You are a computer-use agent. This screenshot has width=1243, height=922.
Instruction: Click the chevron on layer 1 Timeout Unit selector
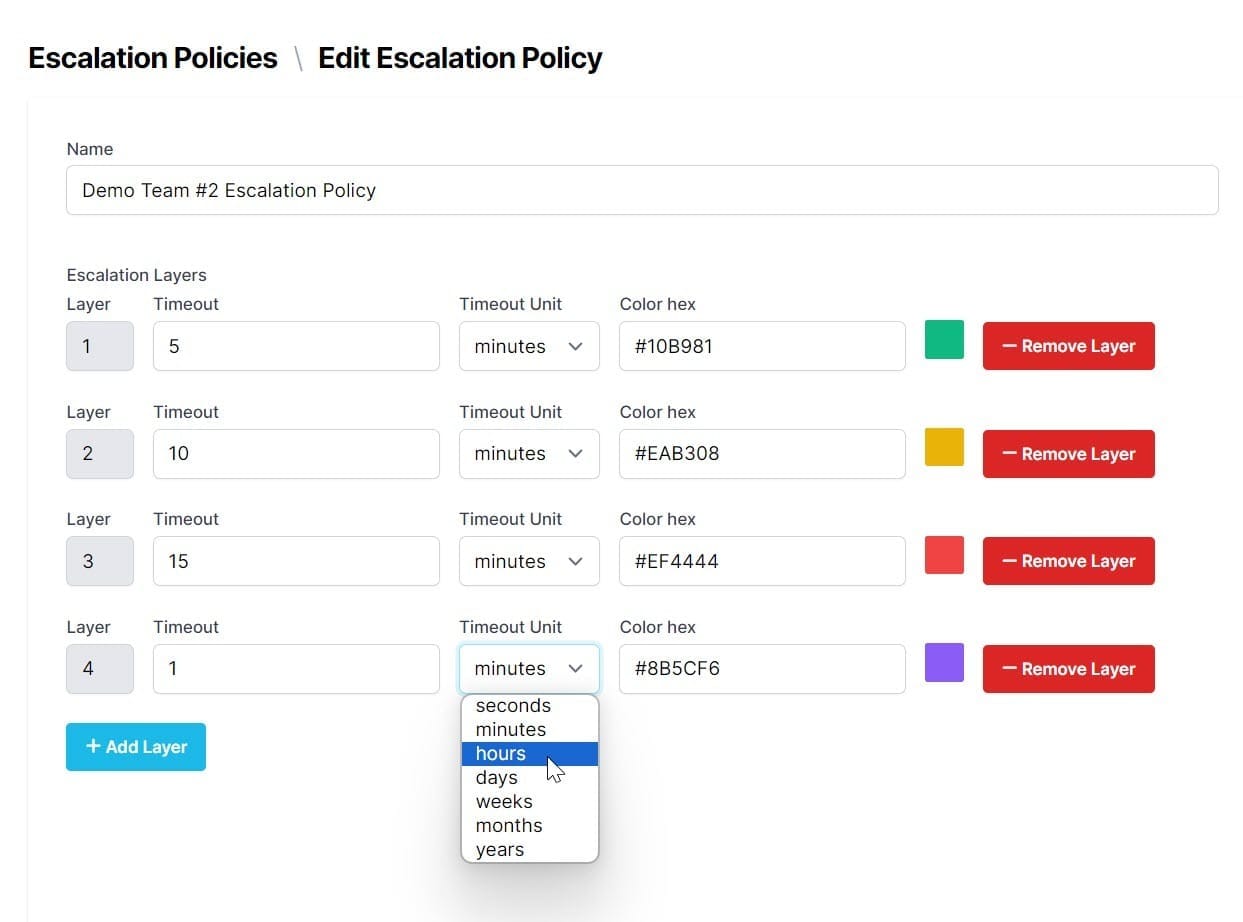point(577,346)
